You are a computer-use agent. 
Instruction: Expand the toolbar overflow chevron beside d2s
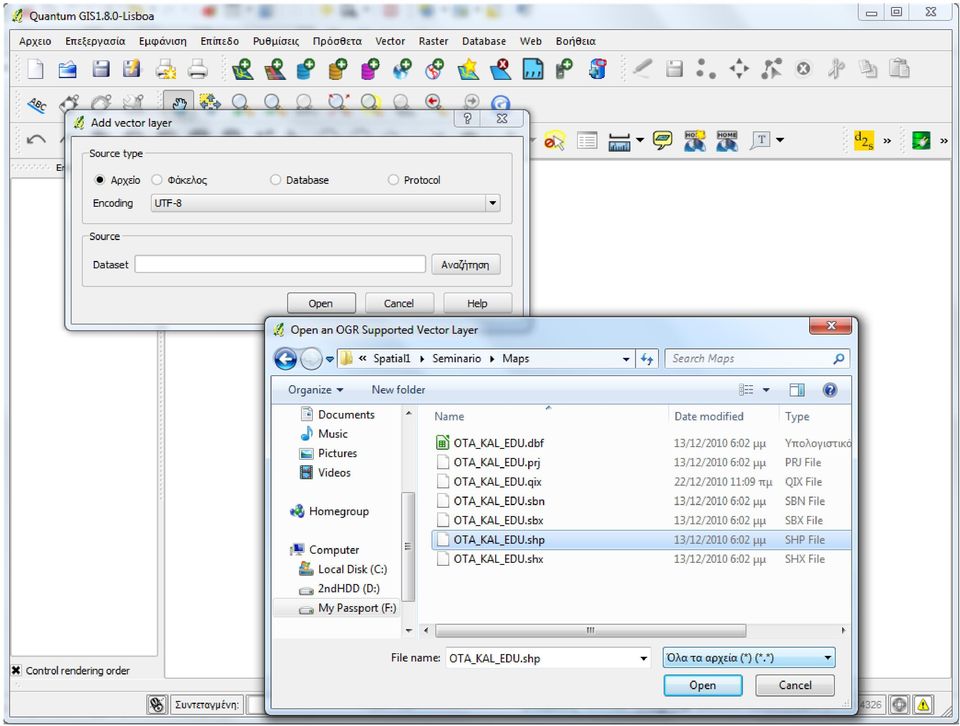(887, 141)
